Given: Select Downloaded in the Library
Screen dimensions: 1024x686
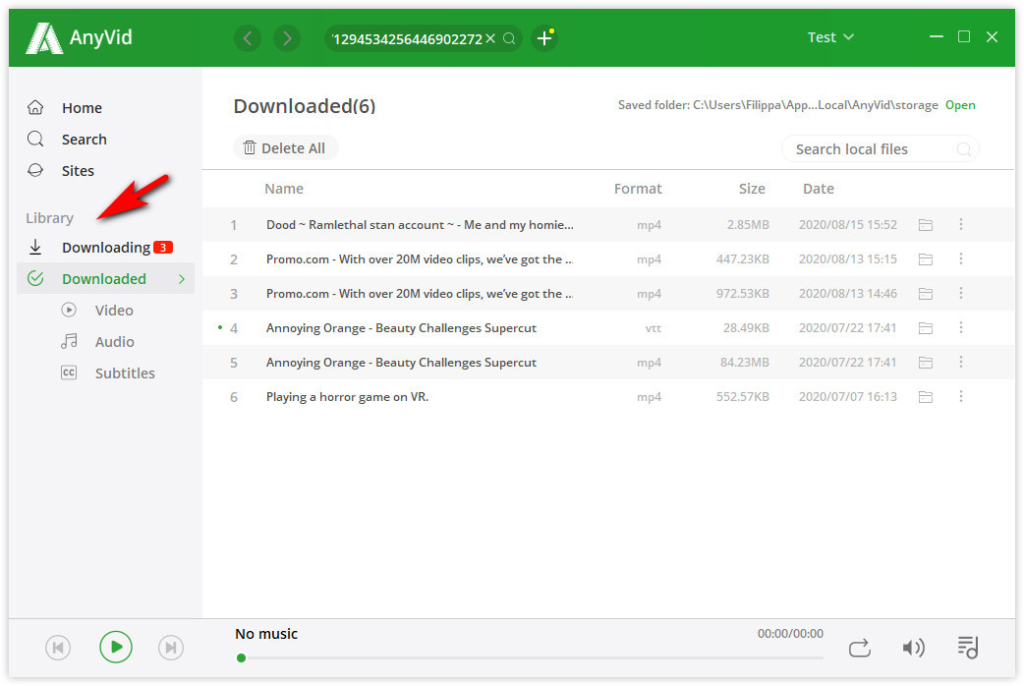Looking at the screenshot, I should [105, 279].
